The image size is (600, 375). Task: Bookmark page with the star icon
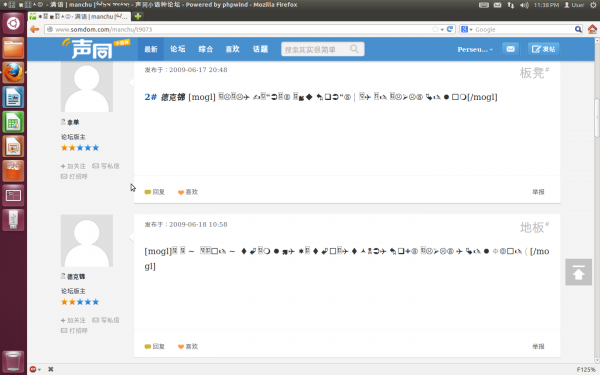pyautogui.click(x=435, y=29)
